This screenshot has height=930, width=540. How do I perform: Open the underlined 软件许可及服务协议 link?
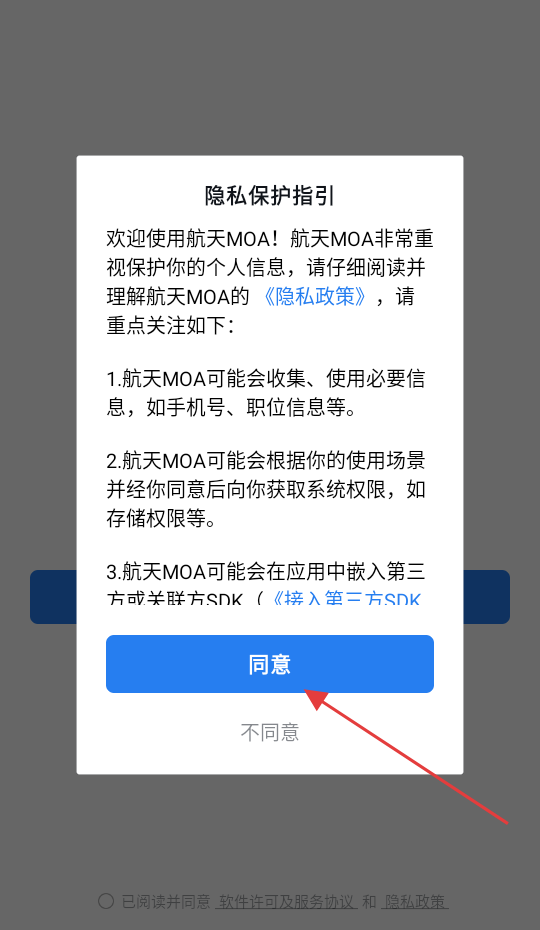[x=286, y=902]
